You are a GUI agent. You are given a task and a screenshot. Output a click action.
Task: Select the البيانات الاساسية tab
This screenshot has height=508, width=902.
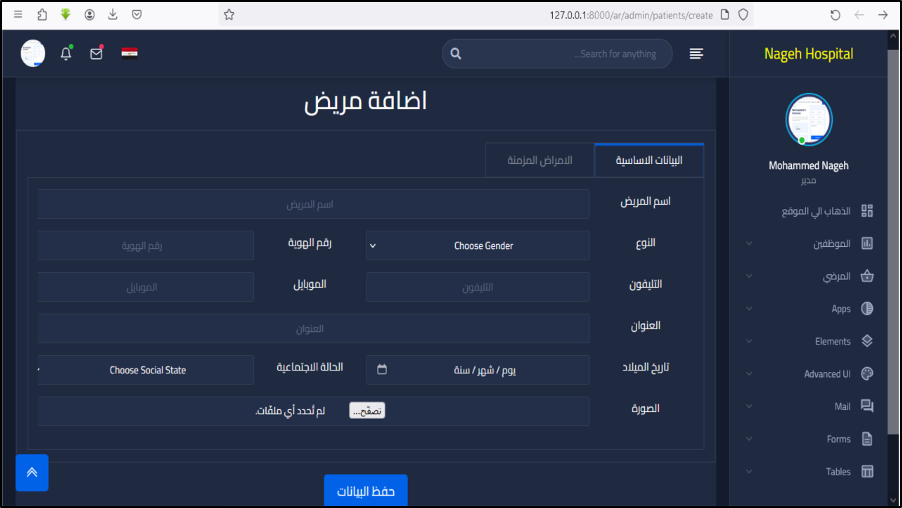coord(649,161)
